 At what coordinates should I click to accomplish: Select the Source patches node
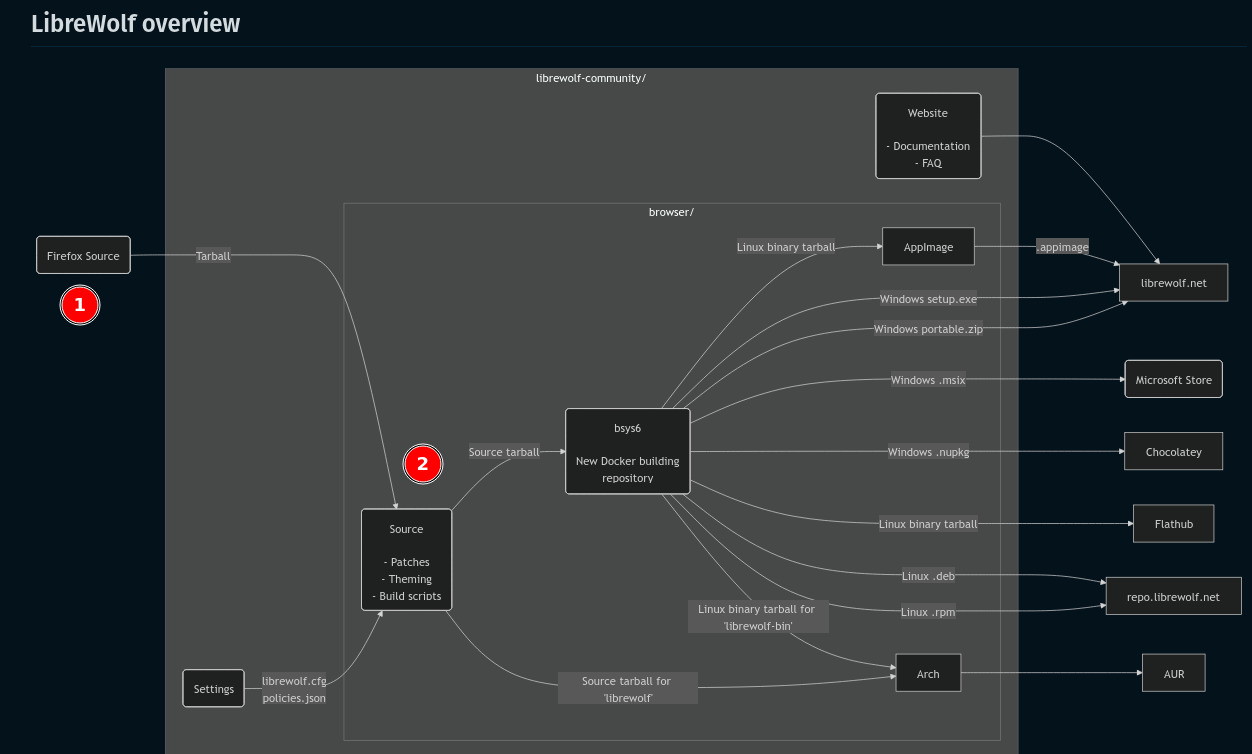coord(406,560)
